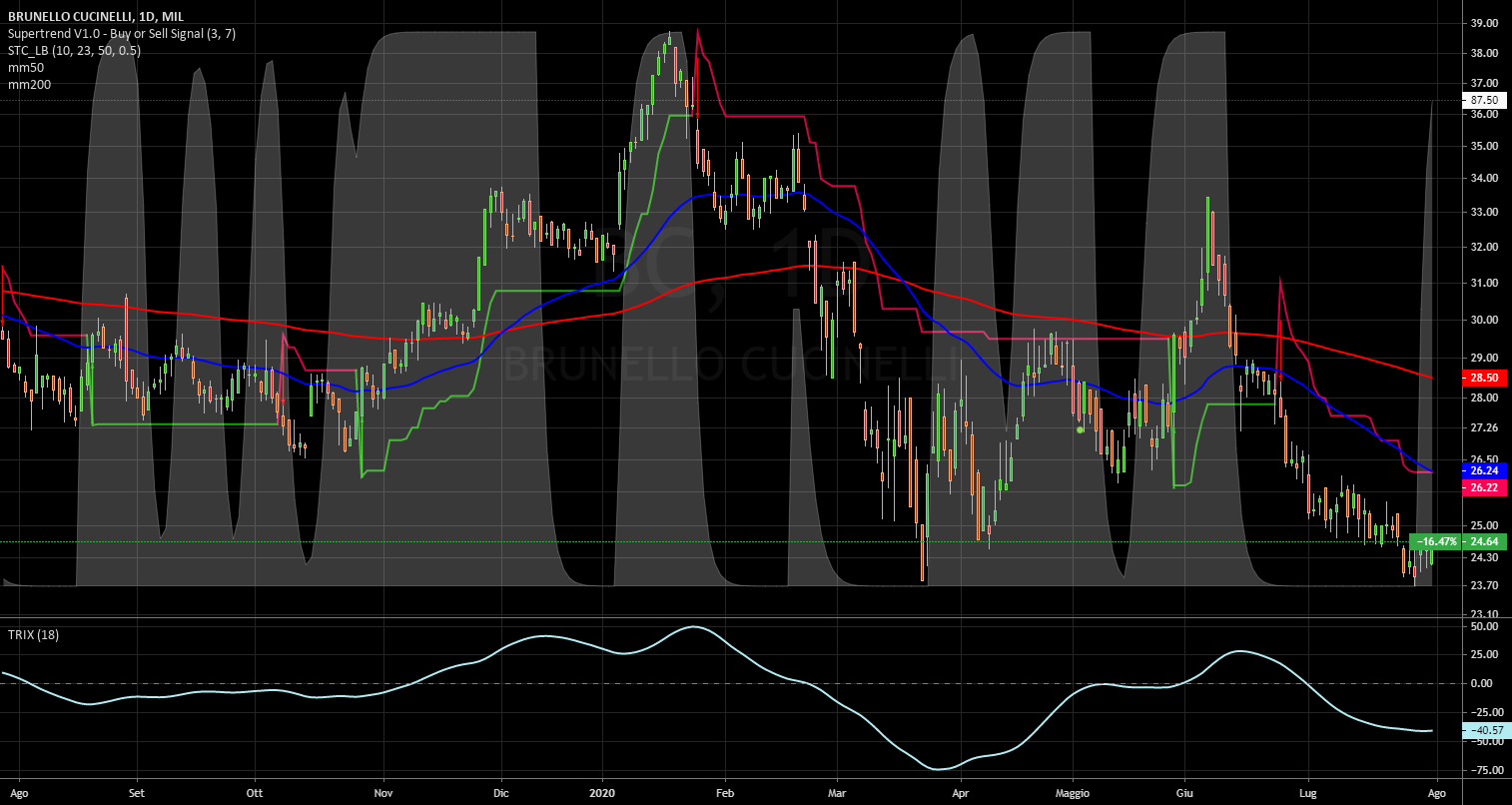Click the mm50 indicator label
The image size is (1512, 805).
pos(27,67)
